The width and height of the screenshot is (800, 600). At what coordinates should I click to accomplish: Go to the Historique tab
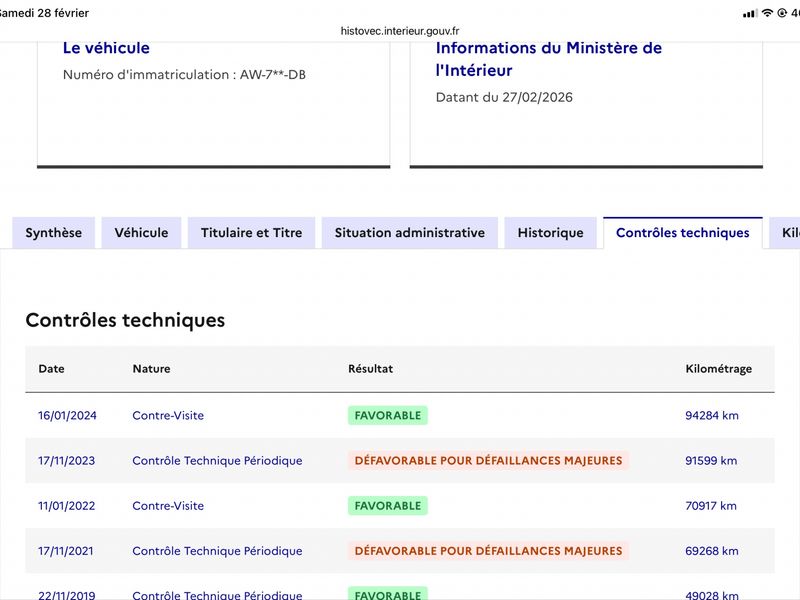click(x=550, y=233)
